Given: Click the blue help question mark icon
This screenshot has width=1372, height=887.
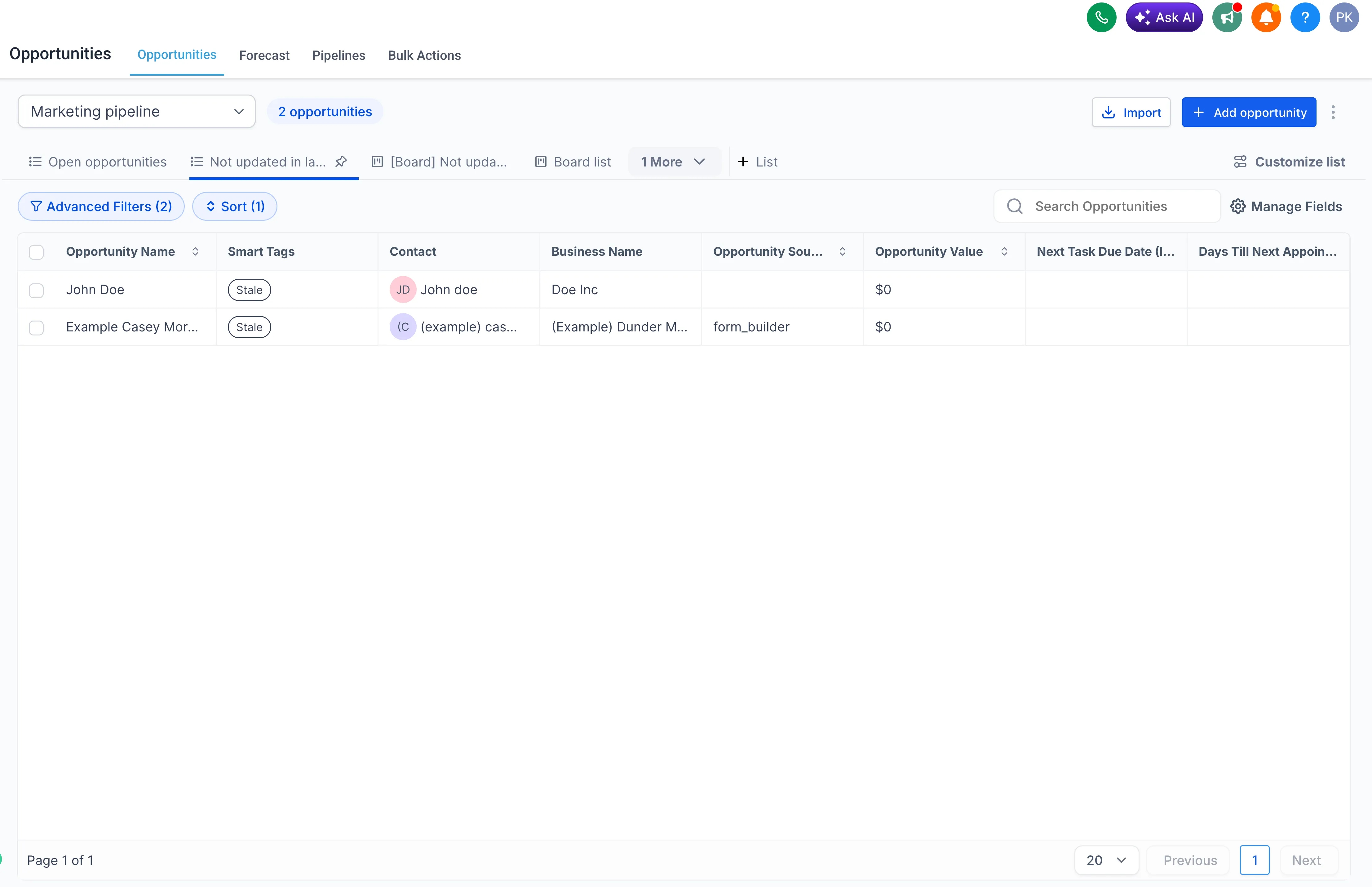Looking at the screenshot, I should [1305, 17].
